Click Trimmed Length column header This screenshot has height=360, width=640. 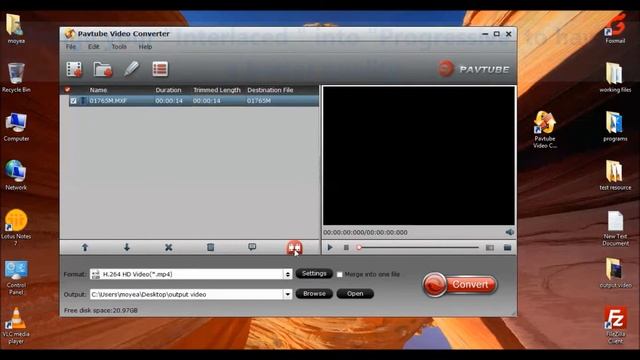pyautogui.click(x=217, y=90)
